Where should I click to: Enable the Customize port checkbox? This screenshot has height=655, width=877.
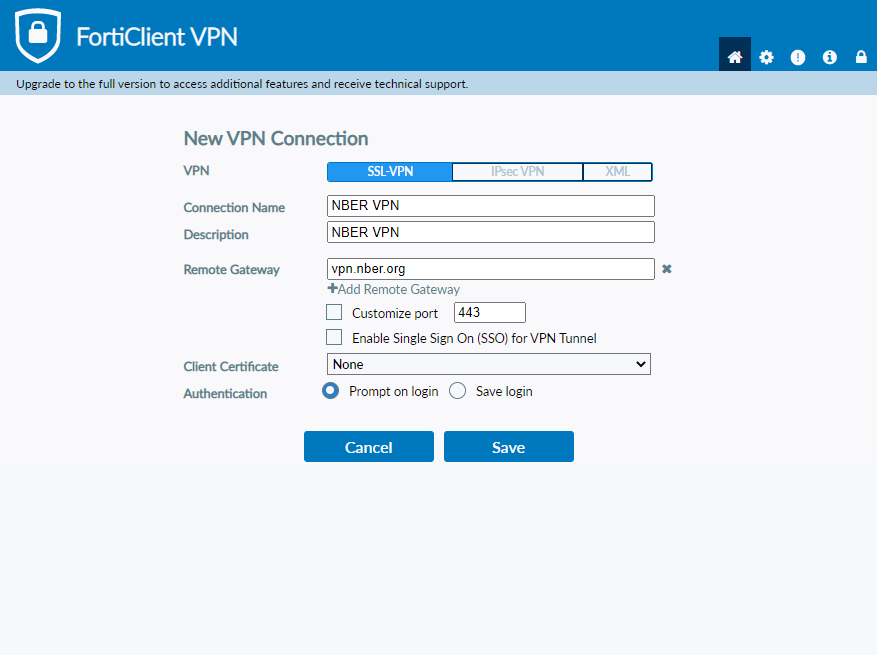pos(334,313)
